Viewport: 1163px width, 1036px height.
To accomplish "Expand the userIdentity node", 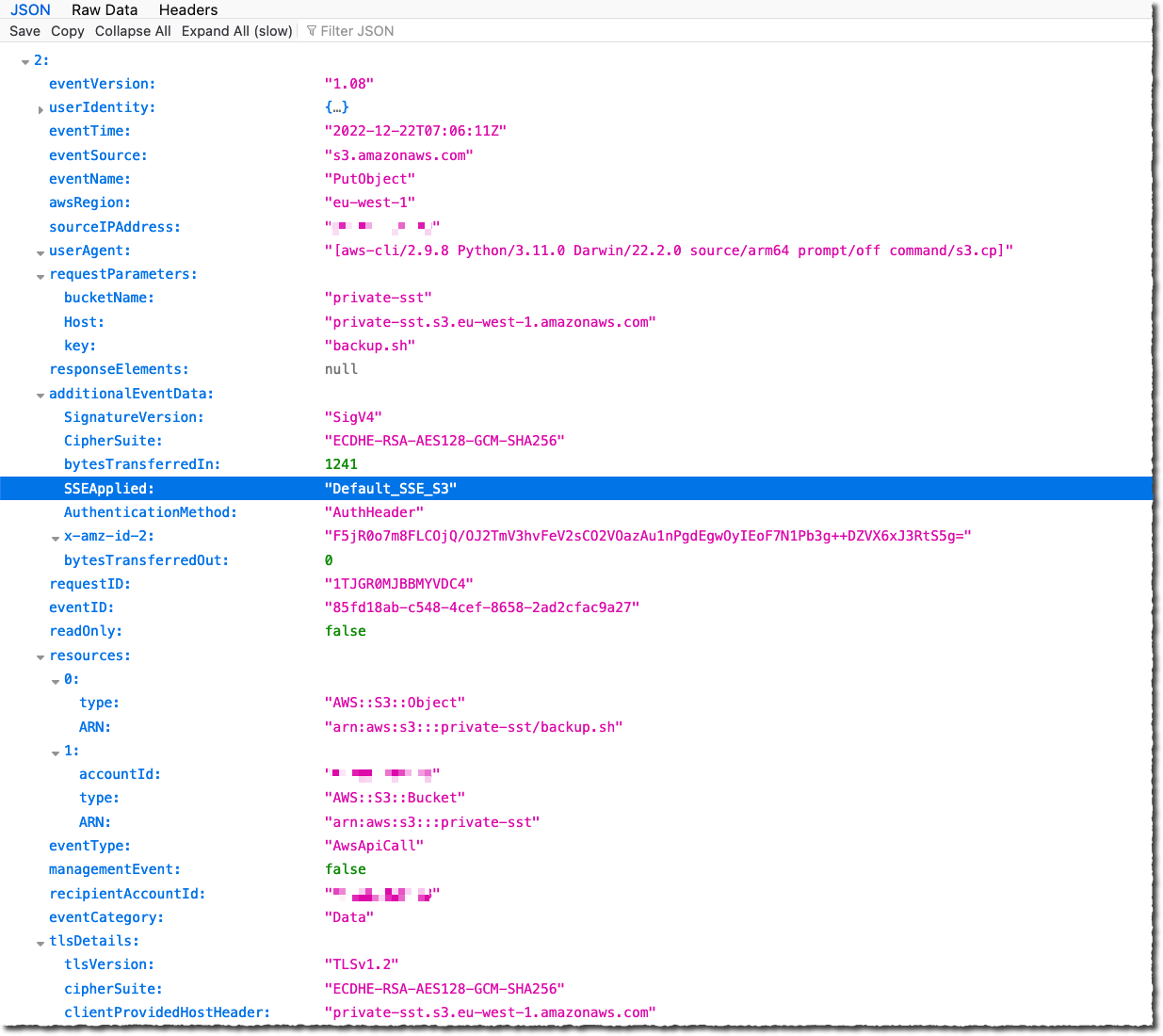I will click(40, 109).
